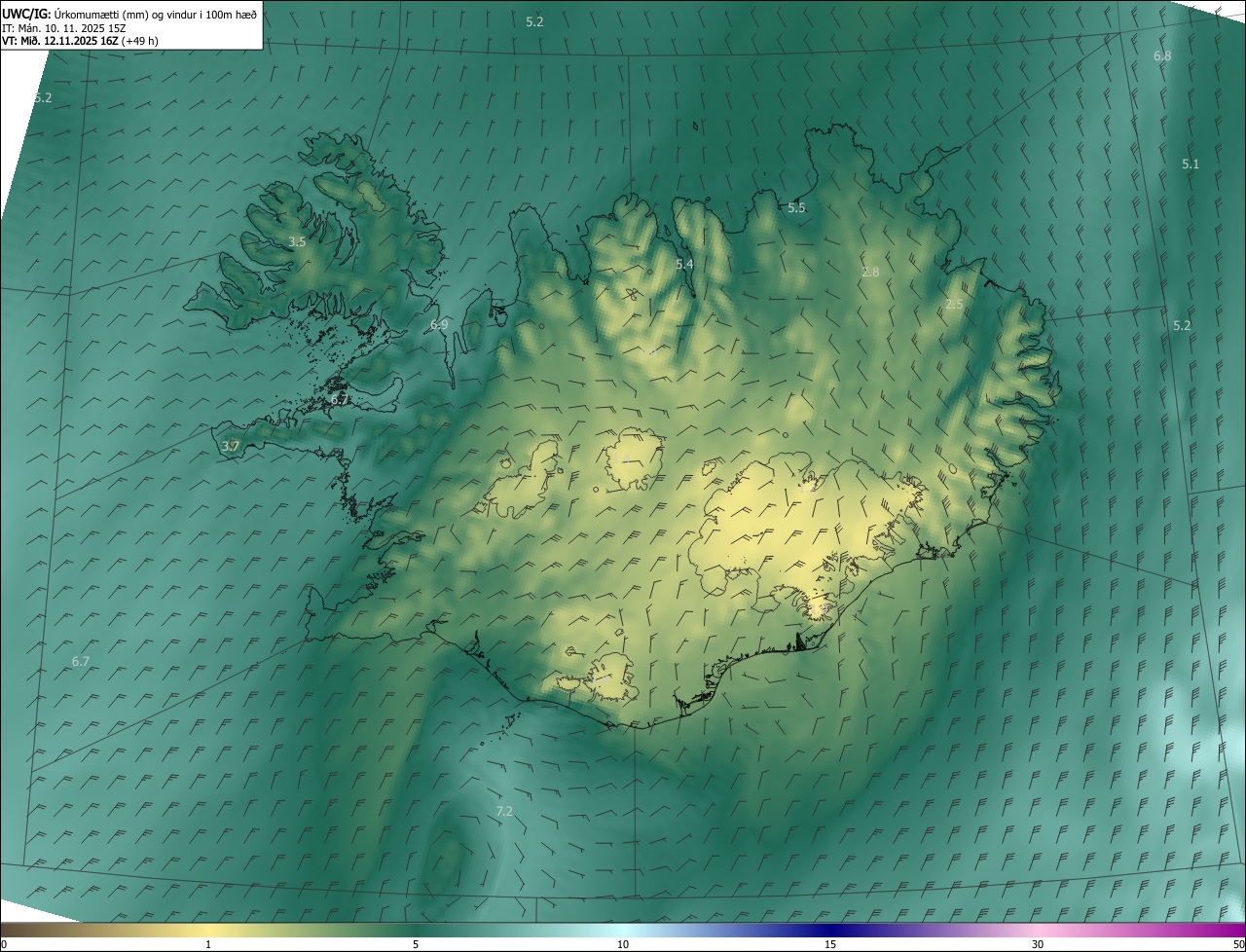The height and width of the screenshot is (952, 1246).
Task: Click the 'VT: Mið. 12.11.2025 16Z (+49 h)' line
Action: [80, 41]
